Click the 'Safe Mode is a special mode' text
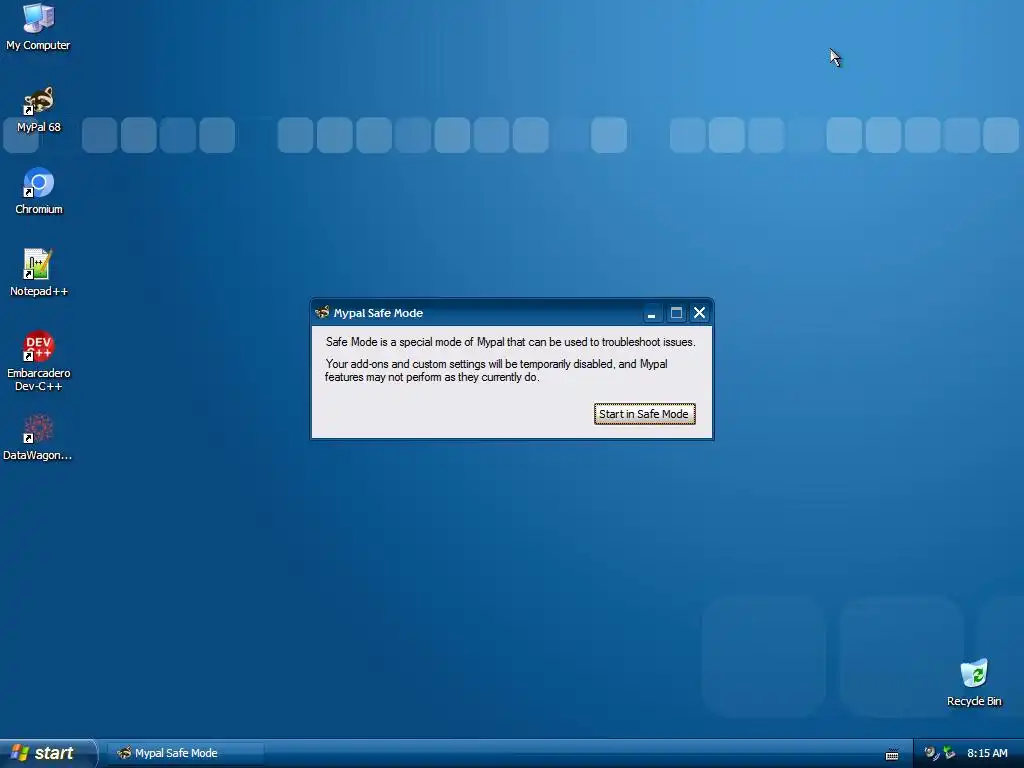1024x768 pixels. point(510,342)
